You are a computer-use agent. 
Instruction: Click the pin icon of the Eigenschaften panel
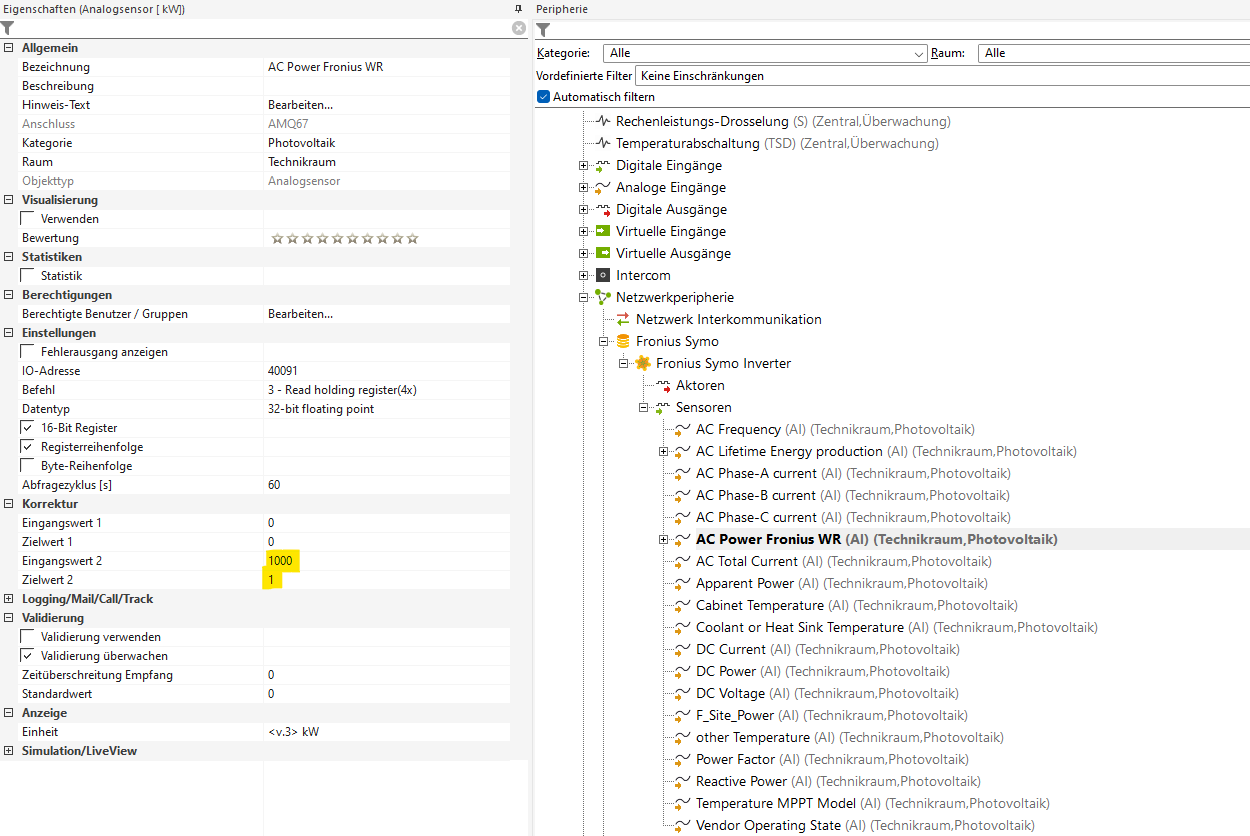pos(517,8)
